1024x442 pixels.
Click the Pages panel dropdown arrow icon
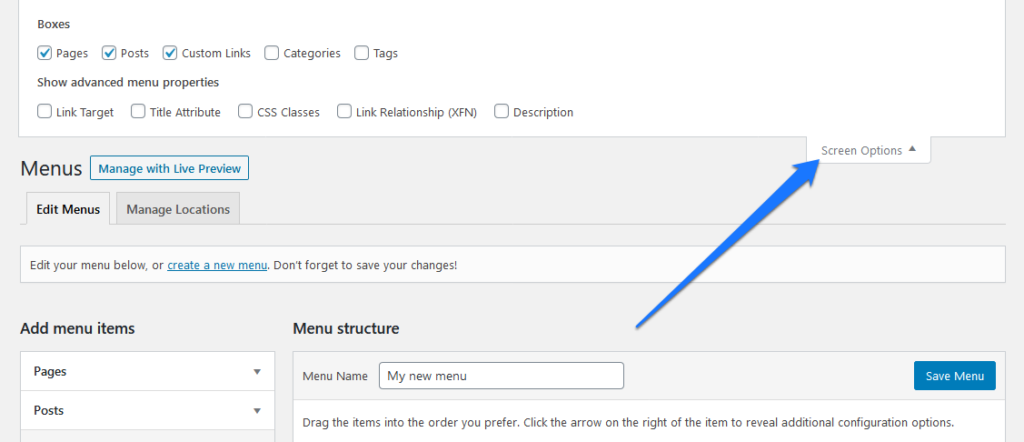257,372
